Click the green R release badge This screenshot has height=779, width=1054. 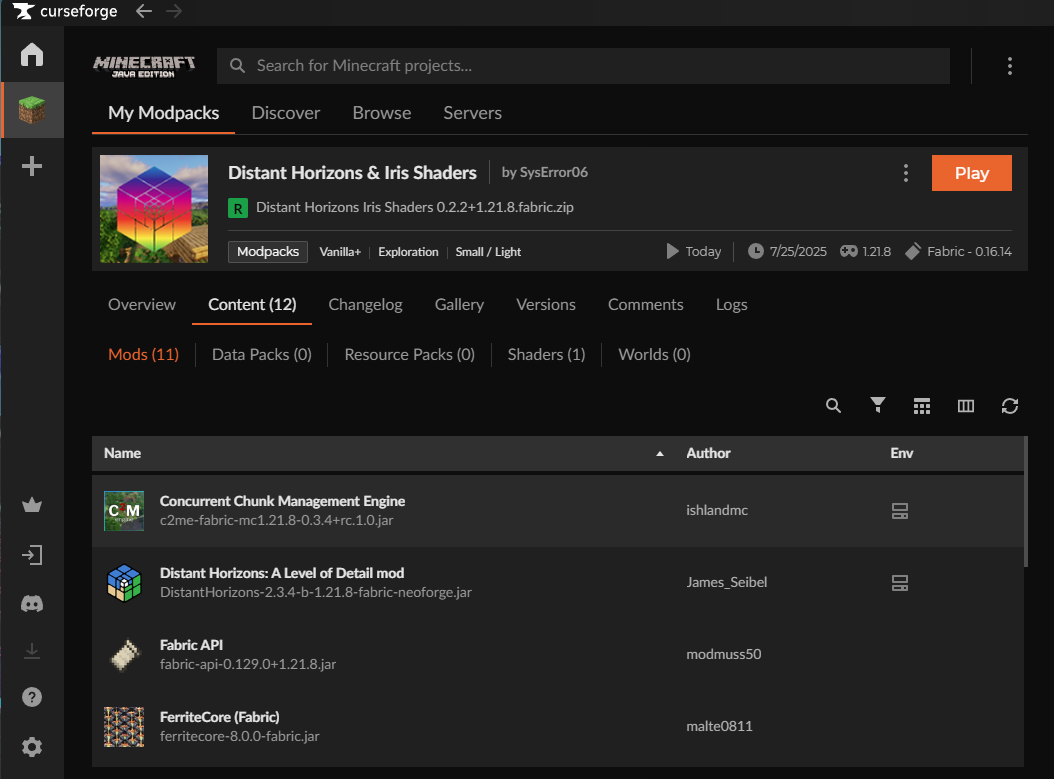tap(238, 208)
